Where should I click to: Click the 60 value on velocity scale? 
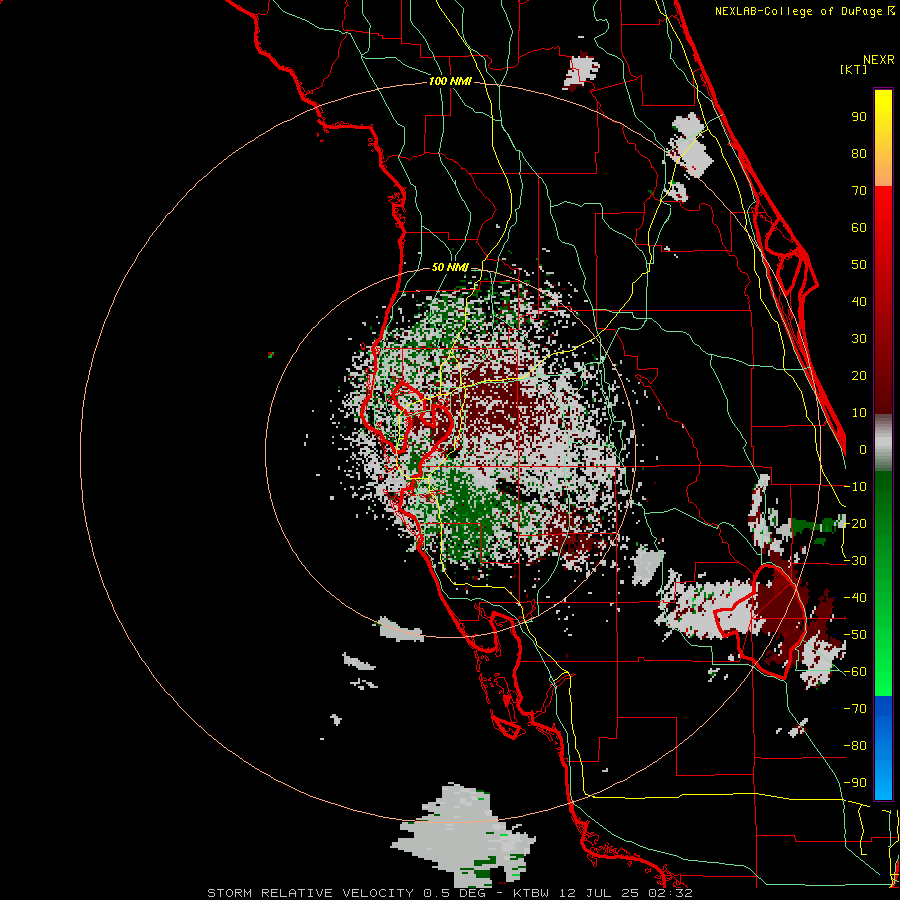pyautogui.click(x=859, y=227)
